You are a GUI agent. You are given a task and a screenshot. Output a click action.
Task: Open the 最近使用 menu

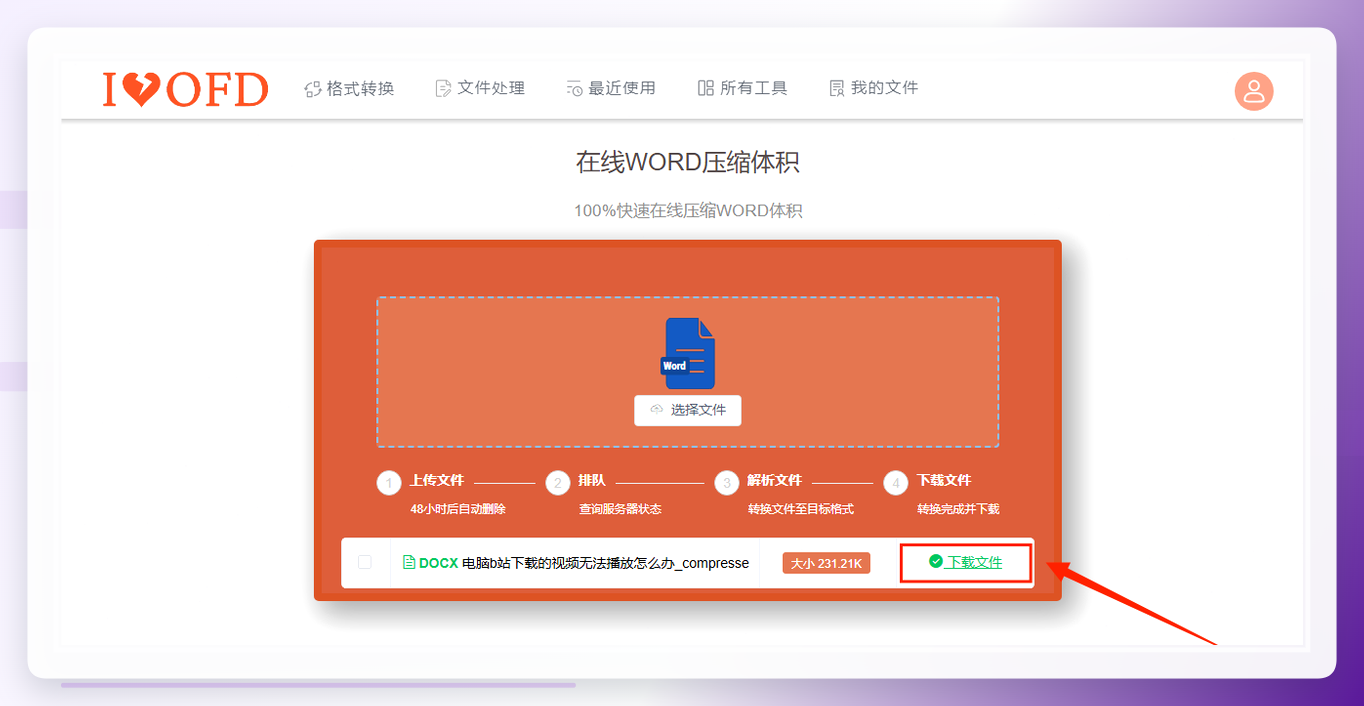(x=611, y=88)
